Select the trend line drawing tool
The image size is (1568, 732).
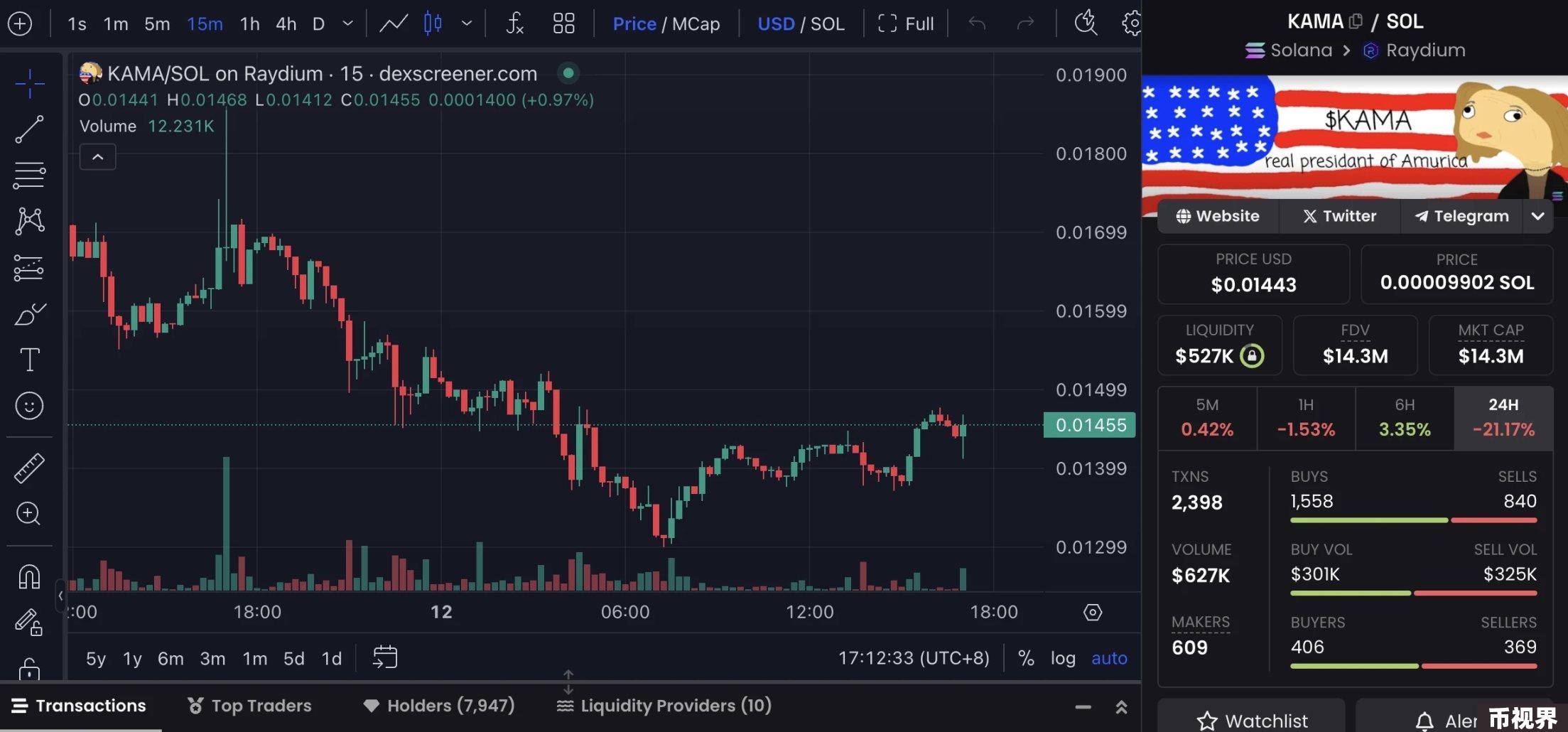pyautogui.click(x=29, y=129)
